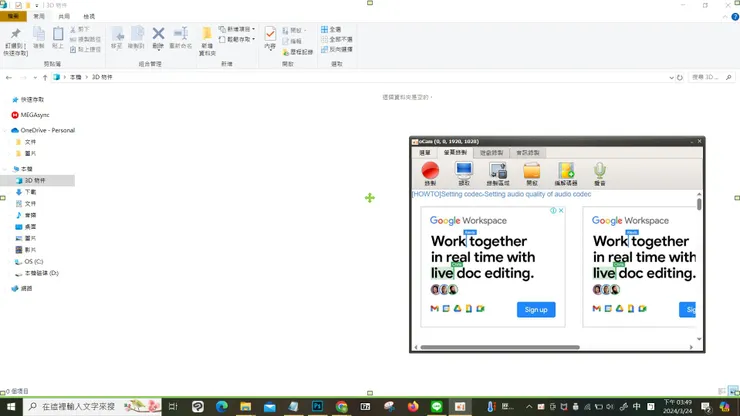The image size is (740, 416).
Task: Click the Delete X icon in ribbon
Action: (158, 38)
